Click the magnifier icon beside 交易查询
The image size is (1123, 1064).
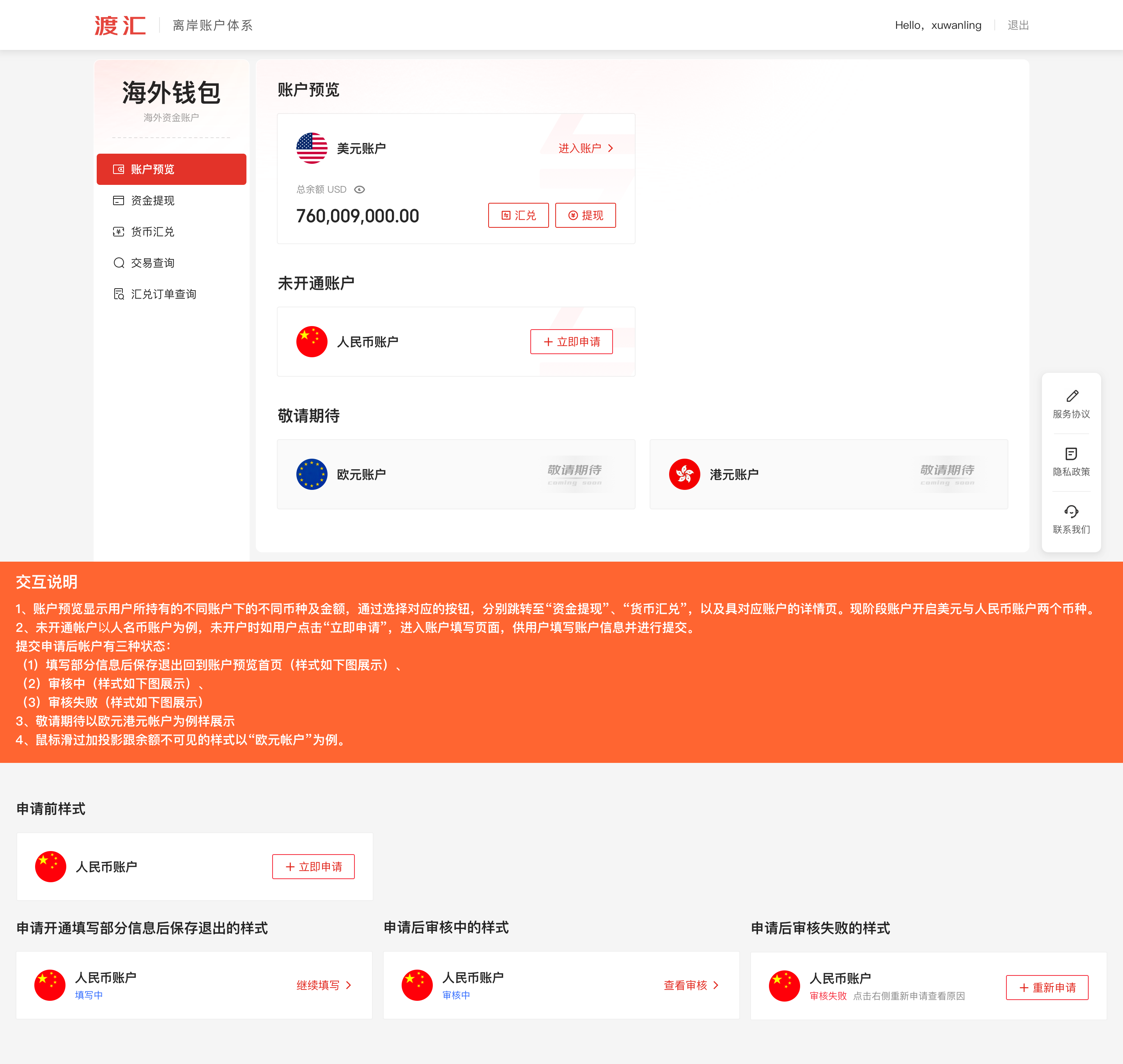click(119, 262)
